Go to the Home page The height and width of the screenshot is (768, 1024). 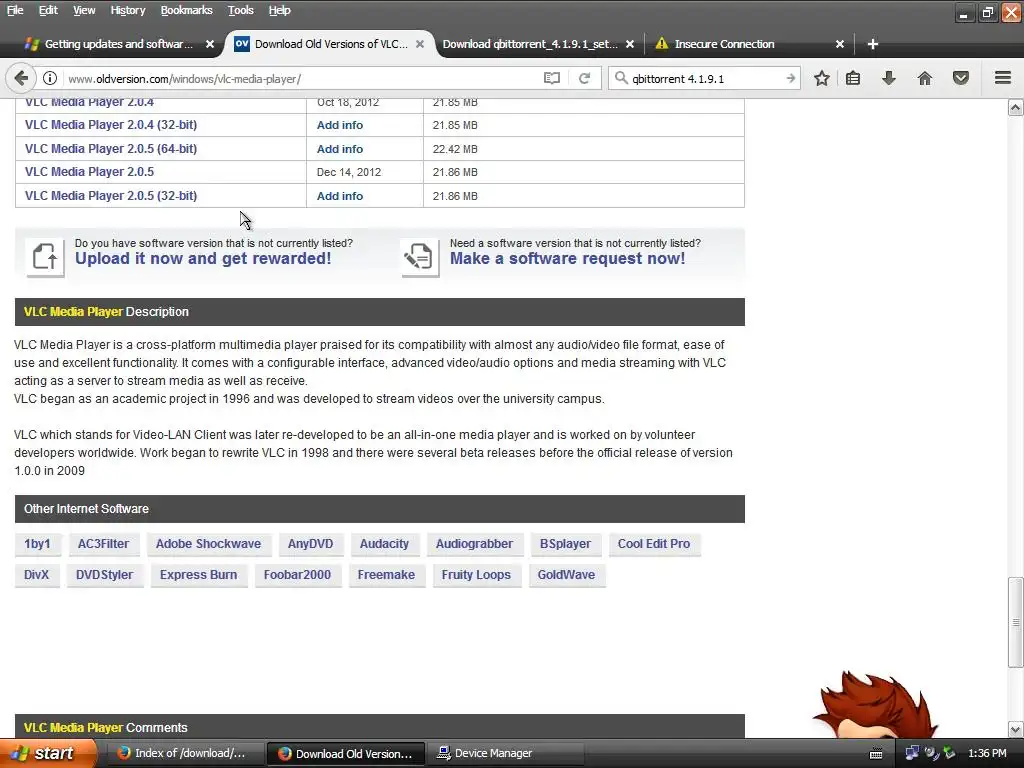925,78
